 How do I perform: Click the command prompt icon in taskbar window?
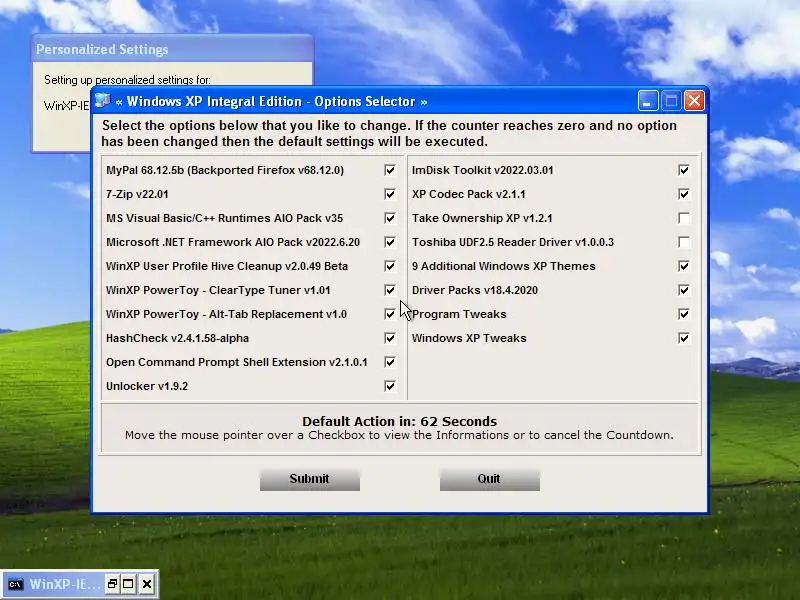(x=15, y=584)
